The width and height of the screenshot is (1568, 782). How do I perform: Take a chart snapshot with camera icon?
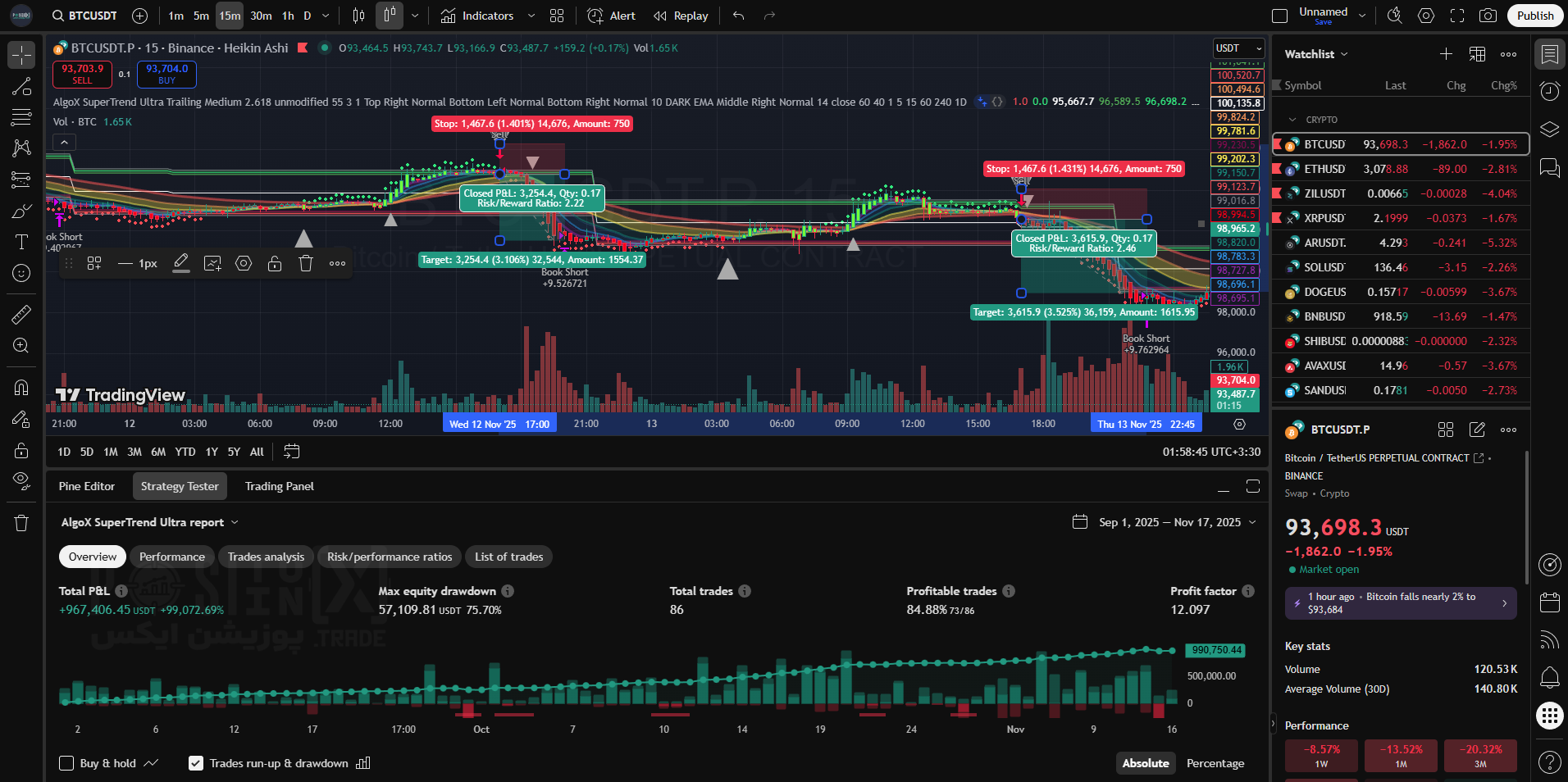pyautogui.click(x=1488, y=16)
